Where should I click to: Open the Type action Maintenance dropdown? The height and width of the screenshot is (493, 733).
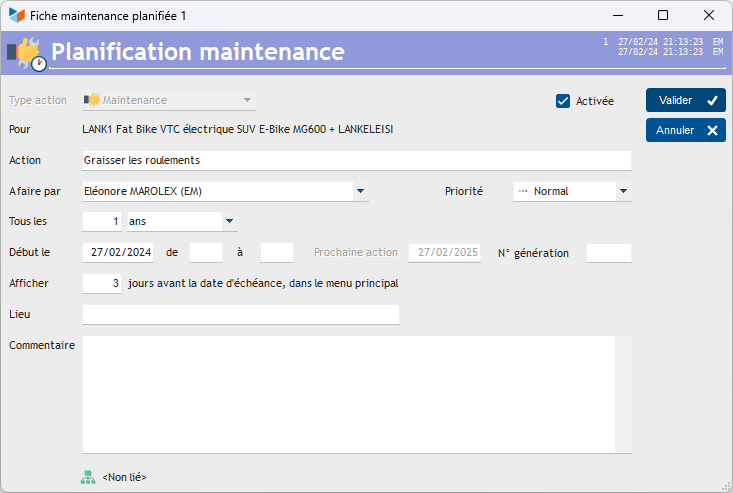click(247, 100)
